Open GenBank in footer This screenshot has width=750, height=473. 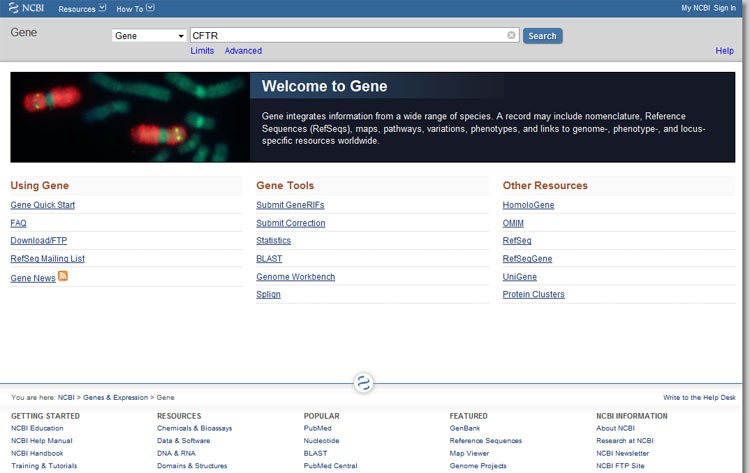pyautogui.click(x=464, y=428)
